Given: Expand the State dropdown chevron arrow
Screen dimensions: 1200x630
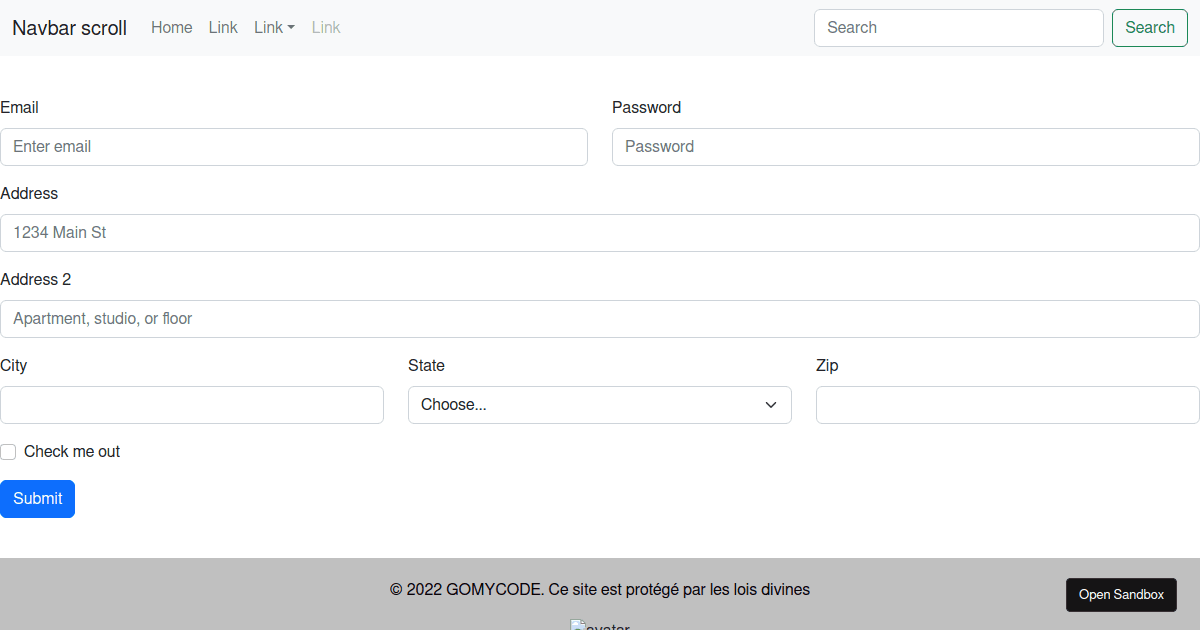Looking at the screenshot, I should coord(771,404).
